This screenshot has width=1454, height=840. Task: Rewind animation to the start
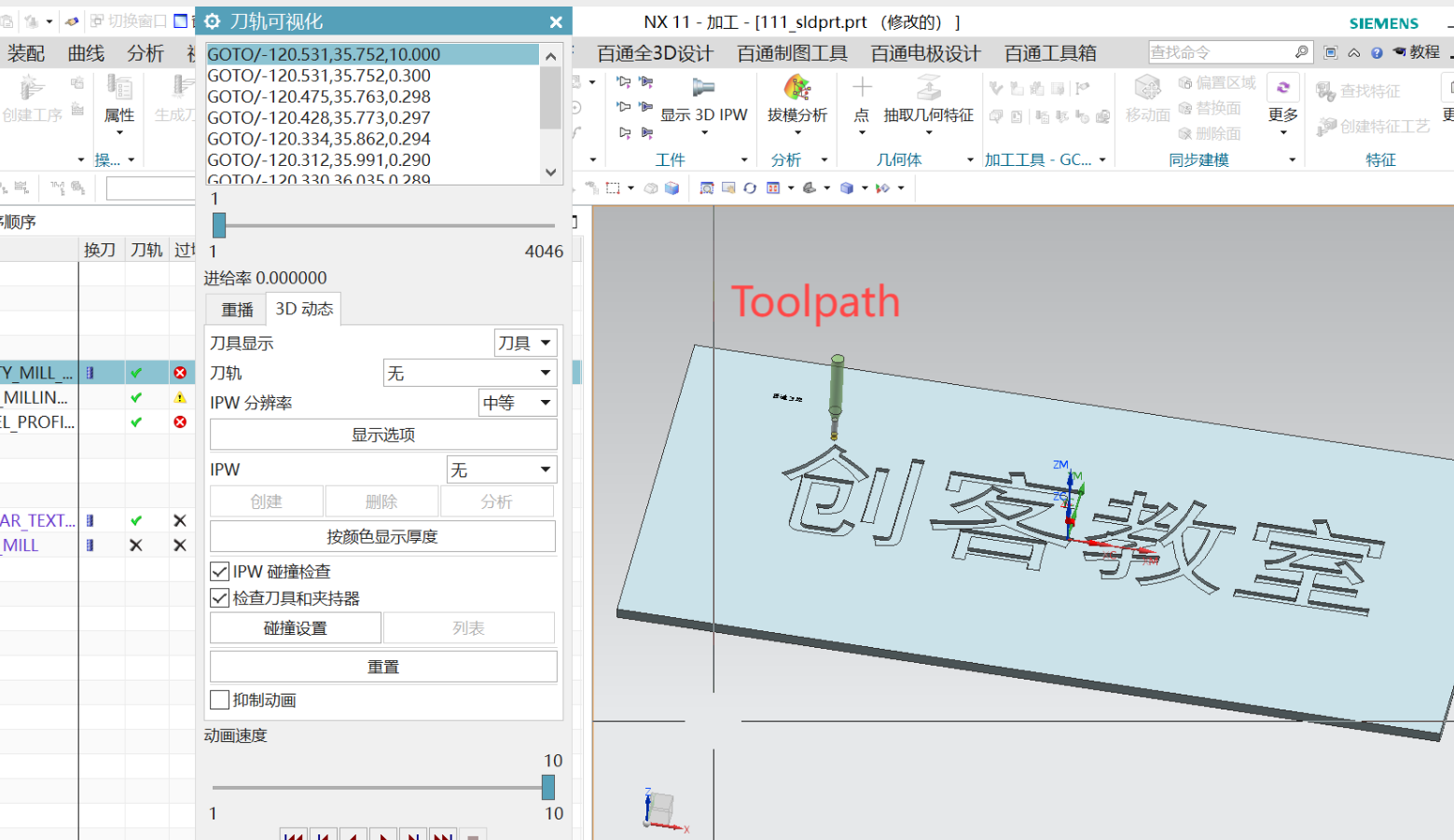pos(294,835)
